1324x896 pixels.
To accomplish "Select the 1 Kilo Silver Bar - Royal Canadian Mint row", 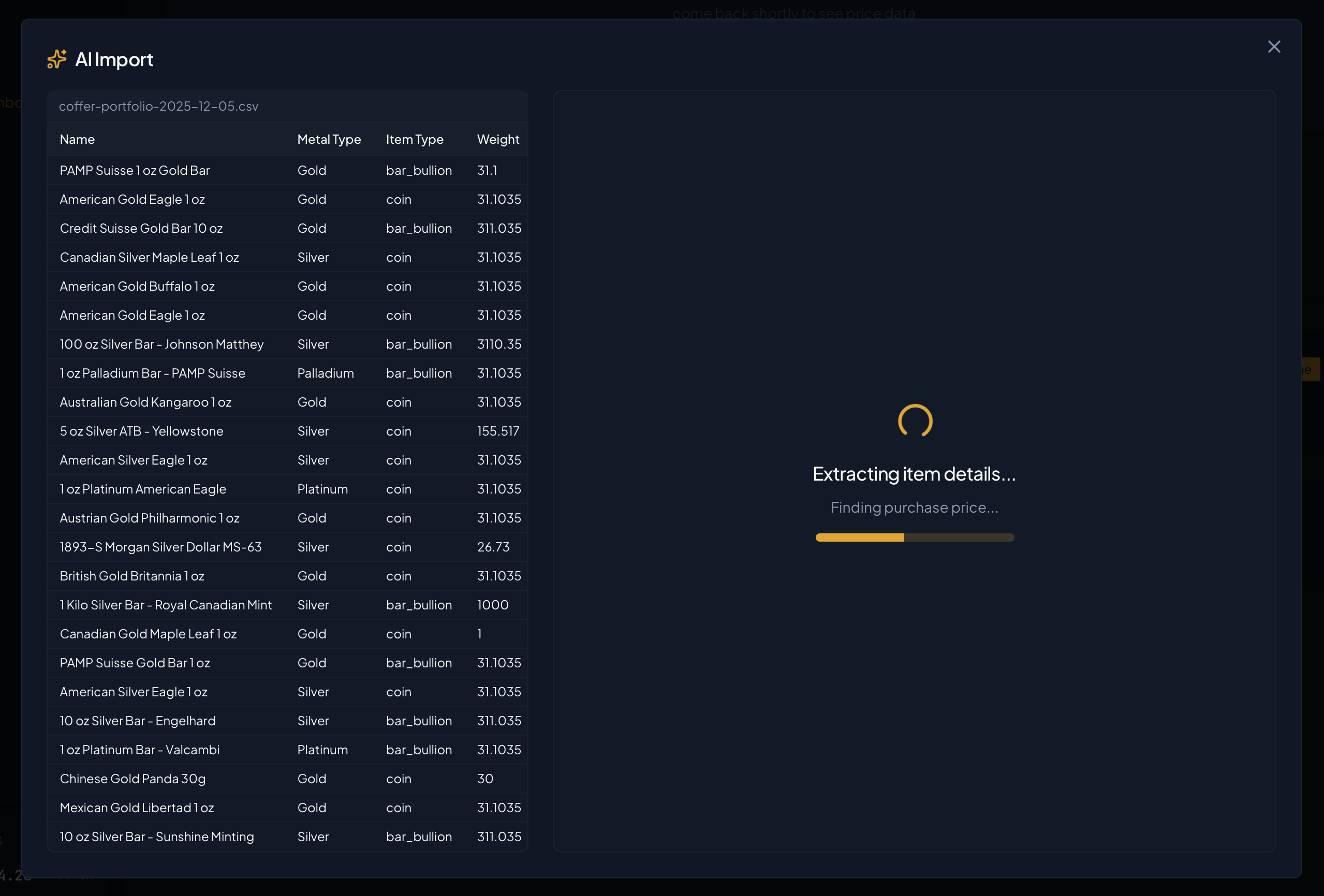I will click(228, 605).
